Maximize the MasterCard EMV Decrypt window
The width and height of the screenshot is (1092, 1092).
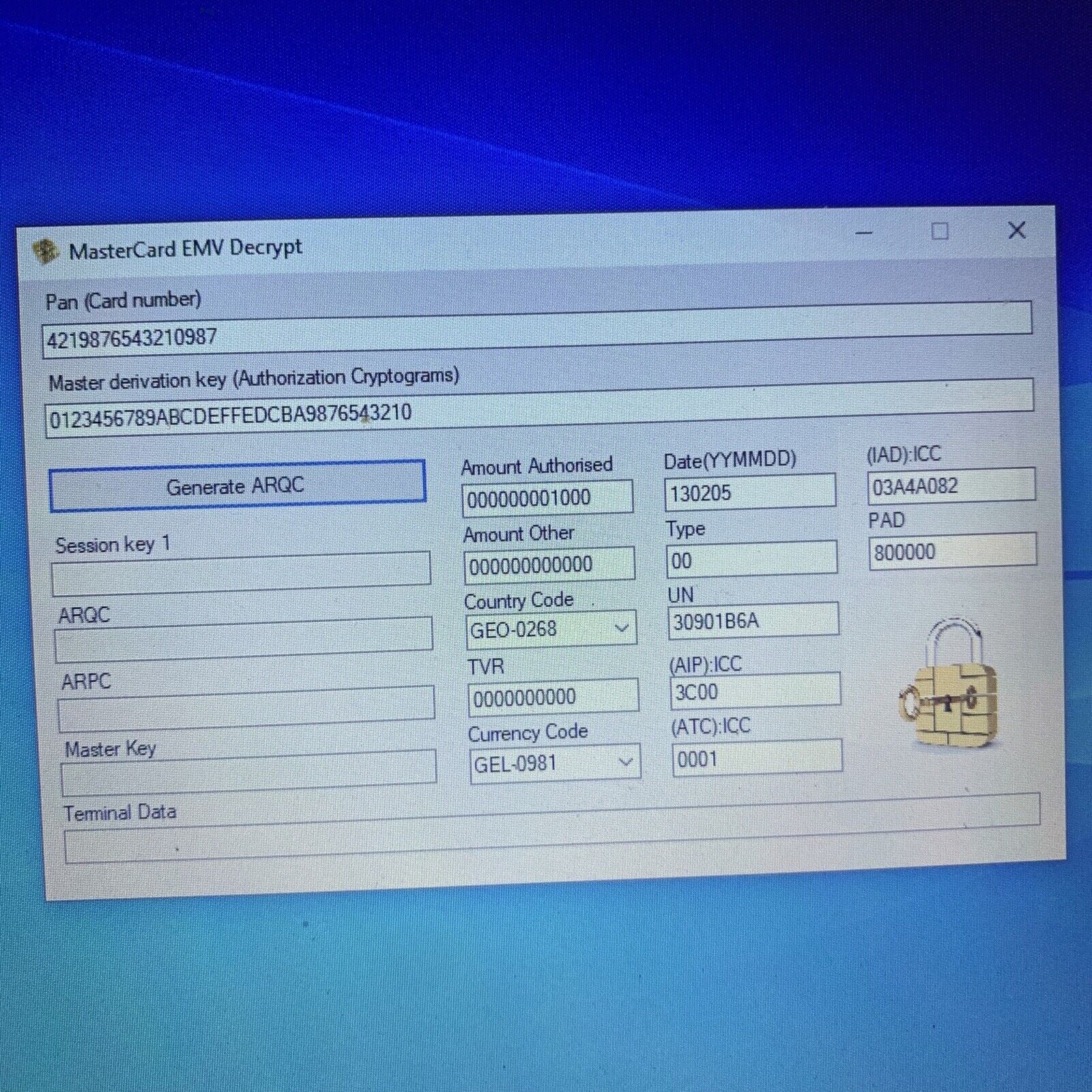[940, 231]
